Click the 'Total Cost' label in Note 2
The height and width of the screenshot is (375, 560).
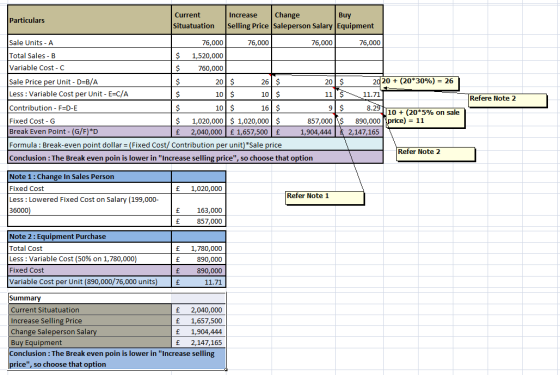(89, 248)
